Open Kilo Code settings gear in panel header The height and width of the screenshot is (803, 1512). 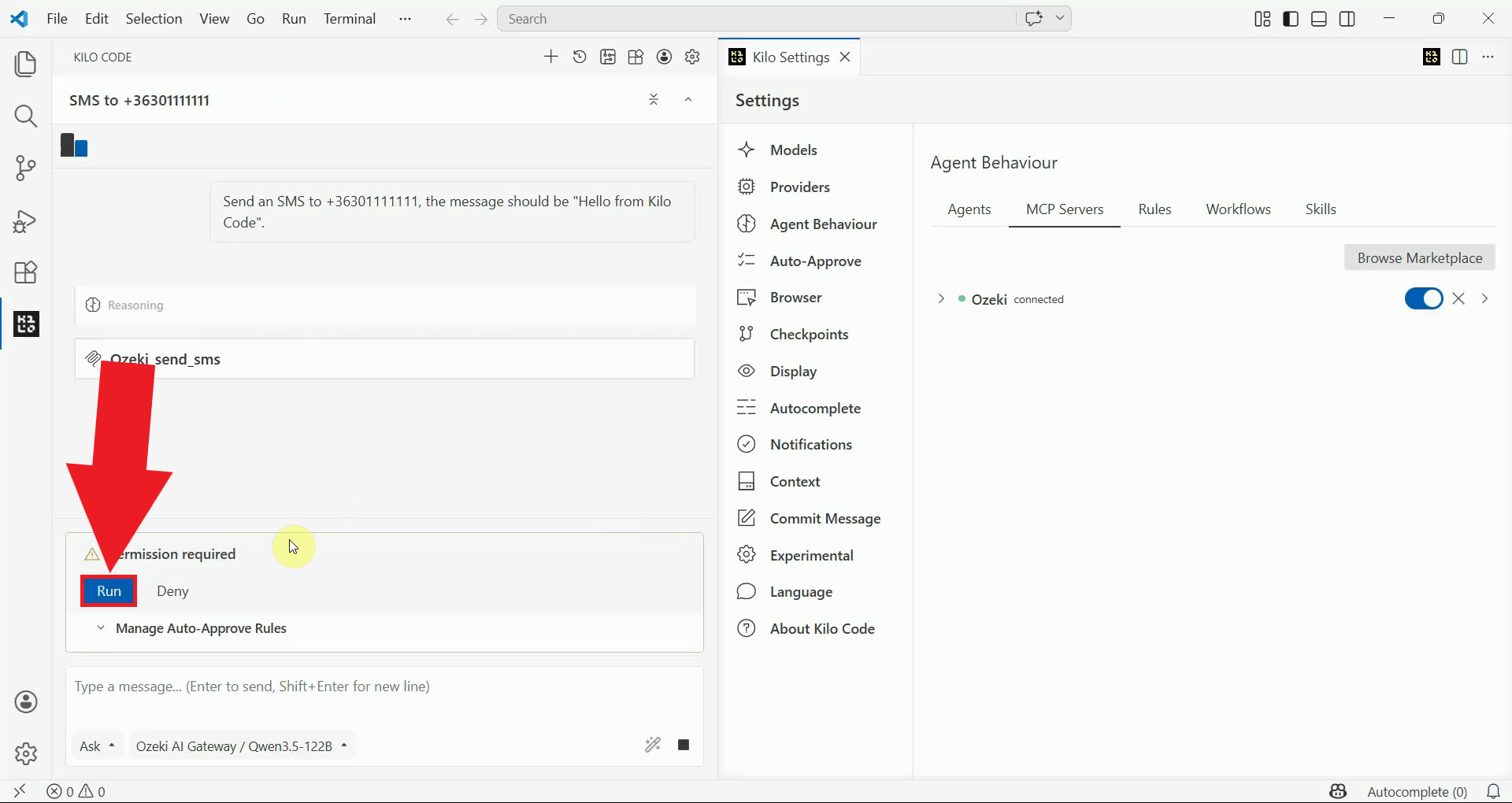click(692, 57)
